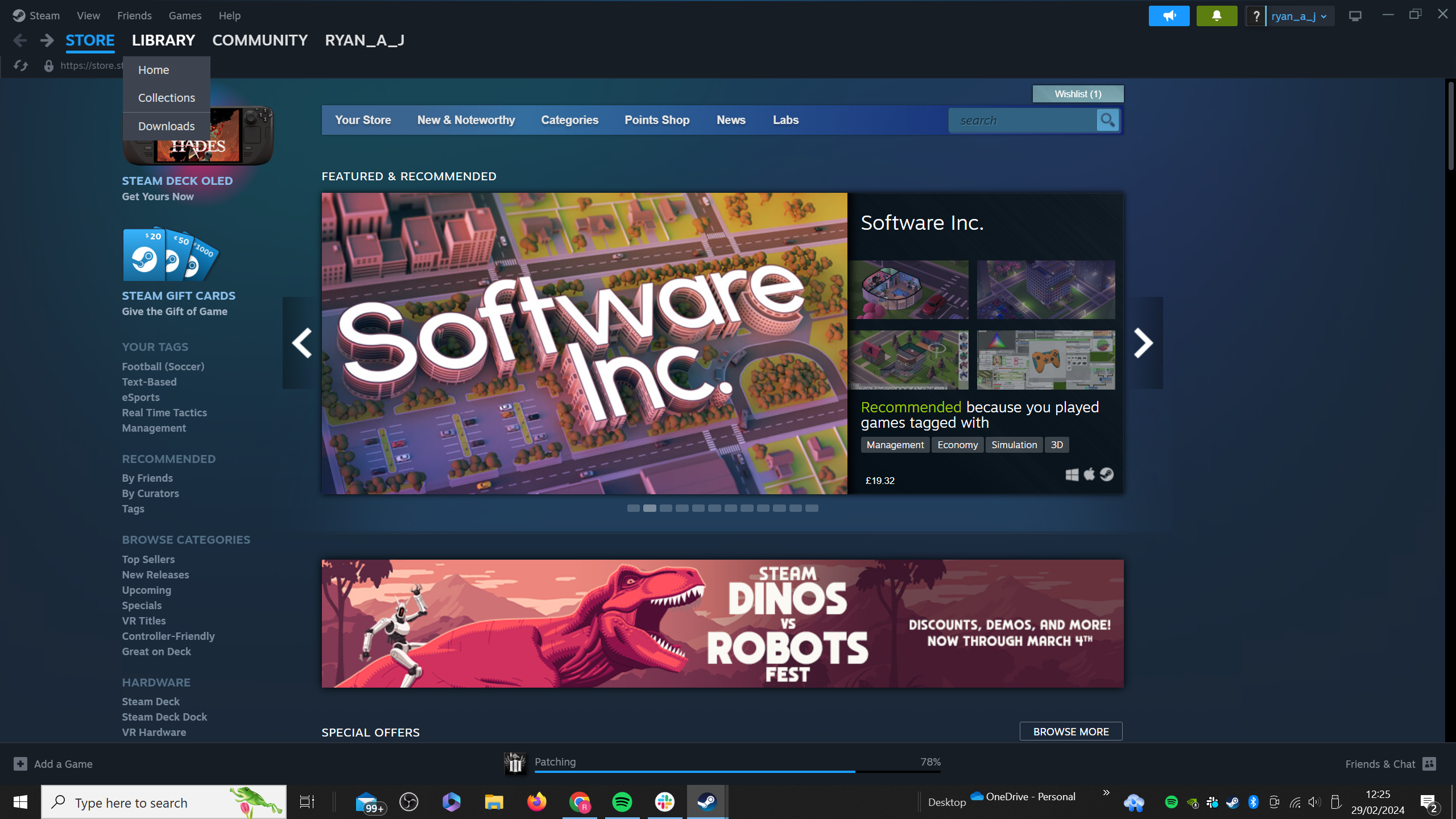Image resolution: width=1456 pixels, height=819 pixels.
Task: Open the Football (Soccer) tag link
Action: 163,367
